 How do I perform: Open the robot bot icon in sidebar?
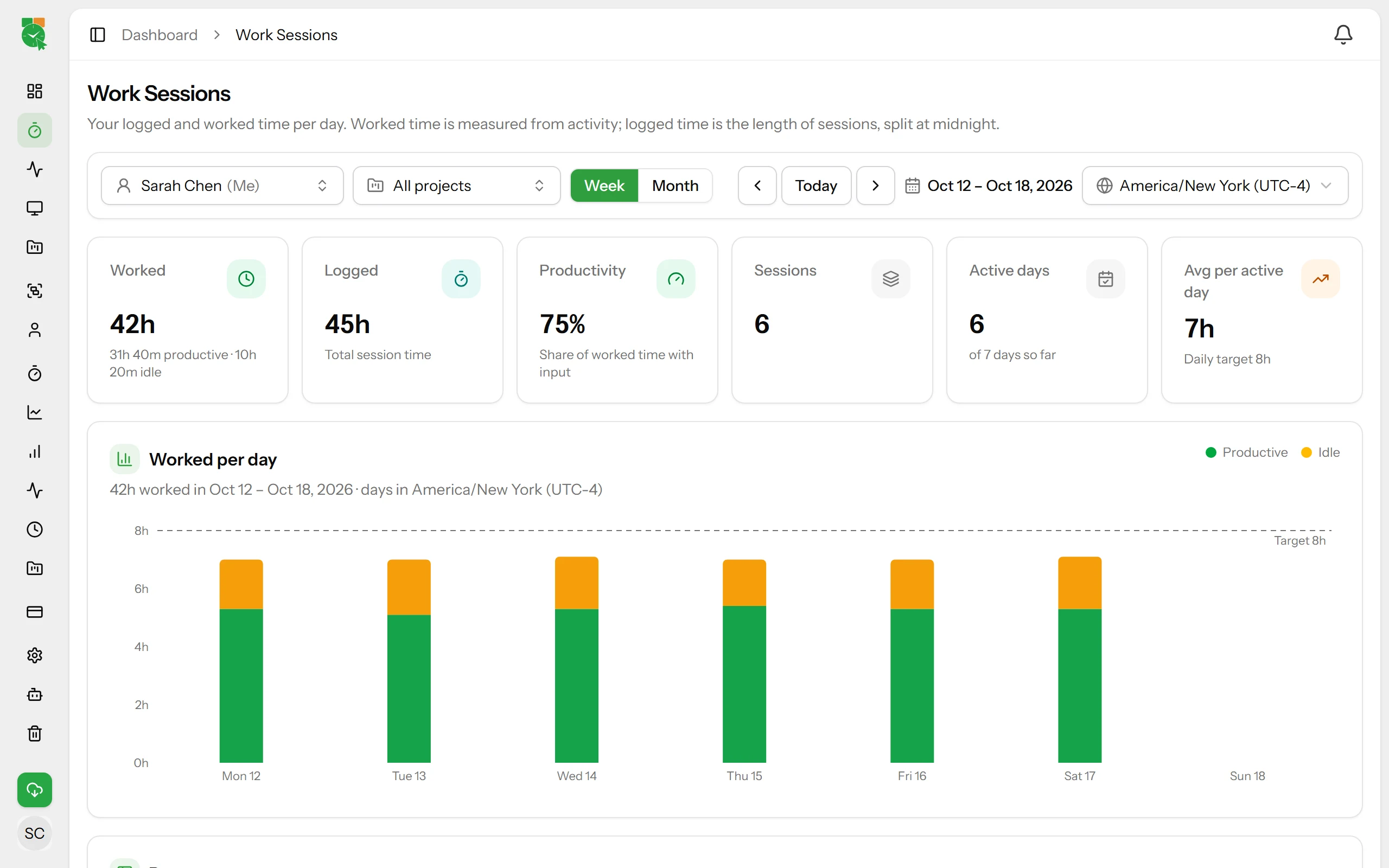point(34,694)
